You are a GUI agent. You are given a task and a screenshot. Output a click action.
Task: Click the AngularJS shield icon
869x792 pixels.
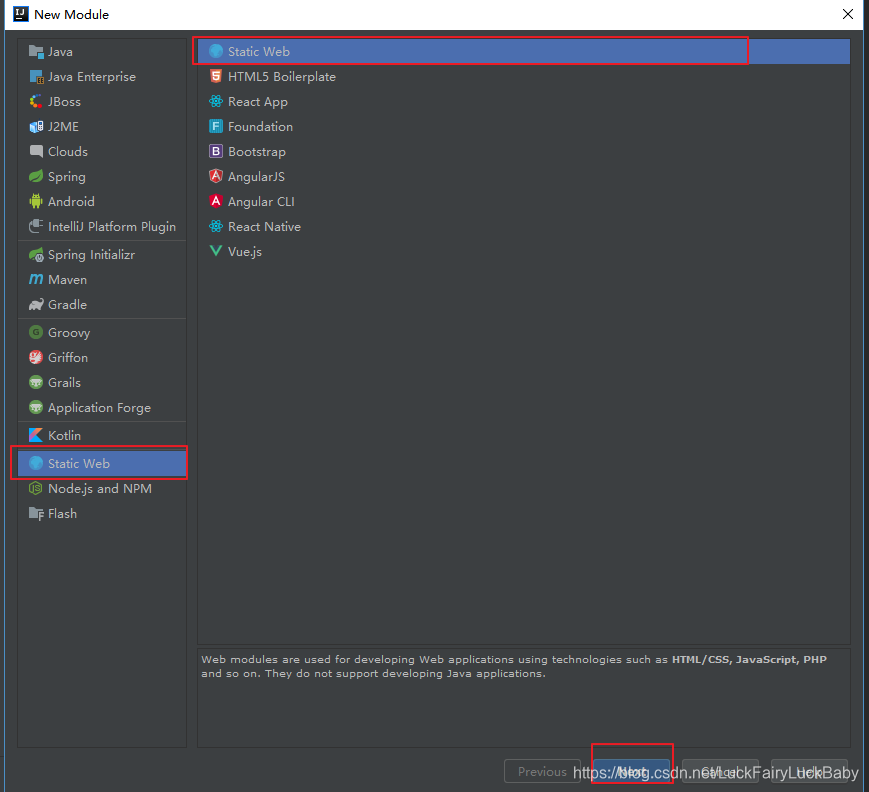216,176
